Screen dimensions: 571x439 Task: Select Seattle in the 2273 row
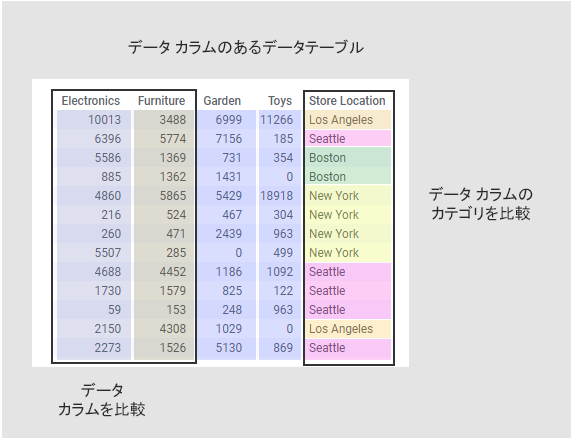[327, 347]
